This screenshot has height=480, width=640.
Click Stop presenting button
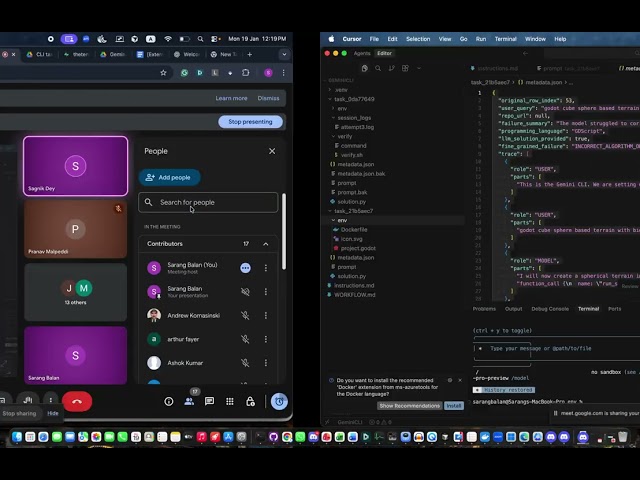(250, 122)
